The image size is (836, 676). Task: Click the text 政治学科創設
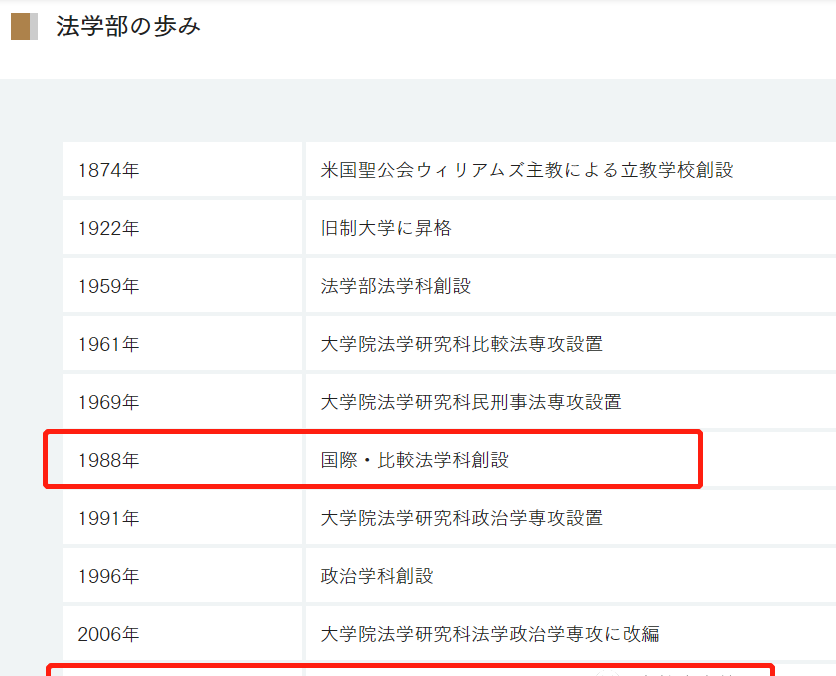pyautogui.click(x=377, y=576)
